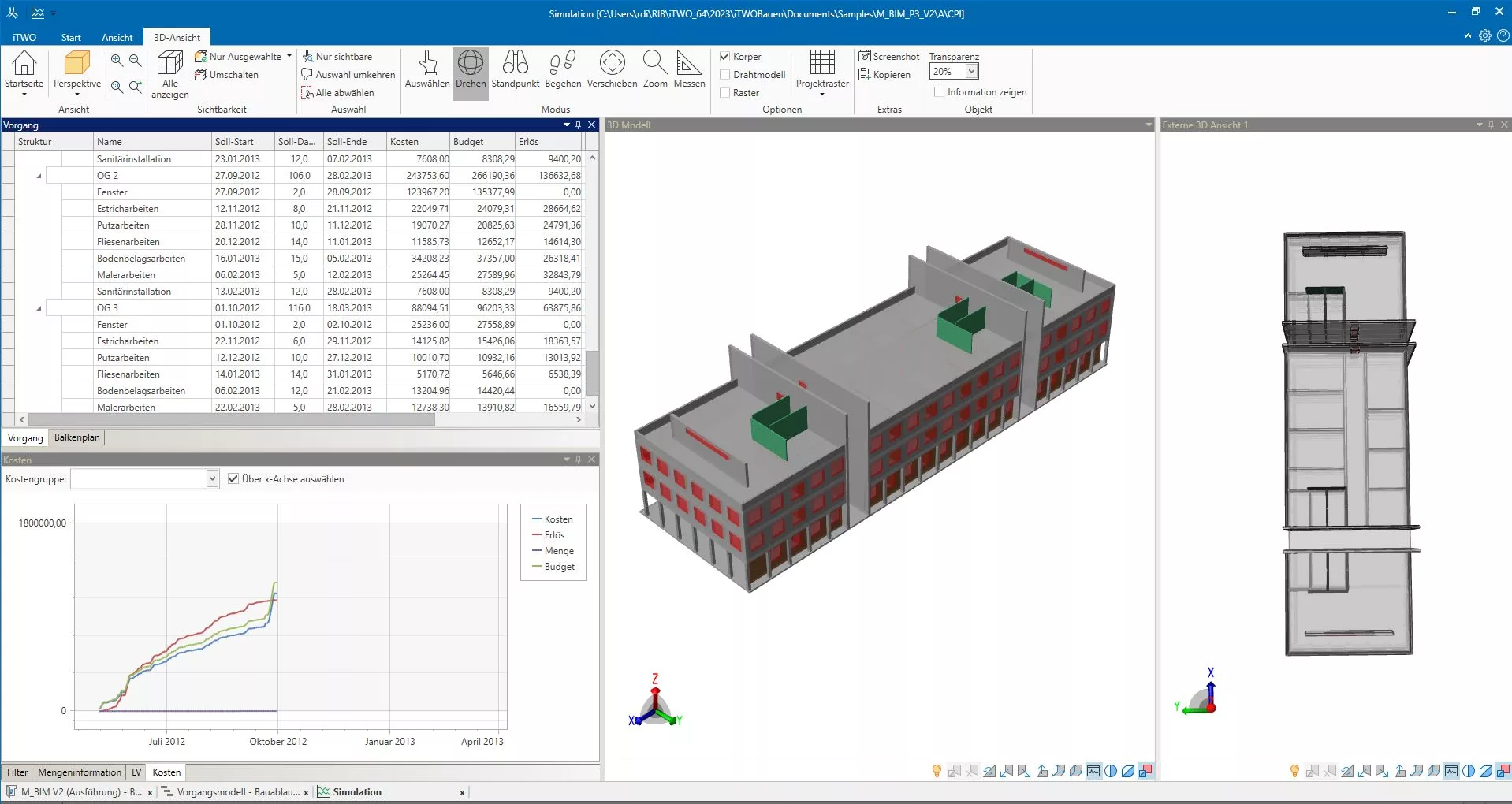
Task: Close the Simulation document tab
Action: pyautogui.click(x=462, y=793)
